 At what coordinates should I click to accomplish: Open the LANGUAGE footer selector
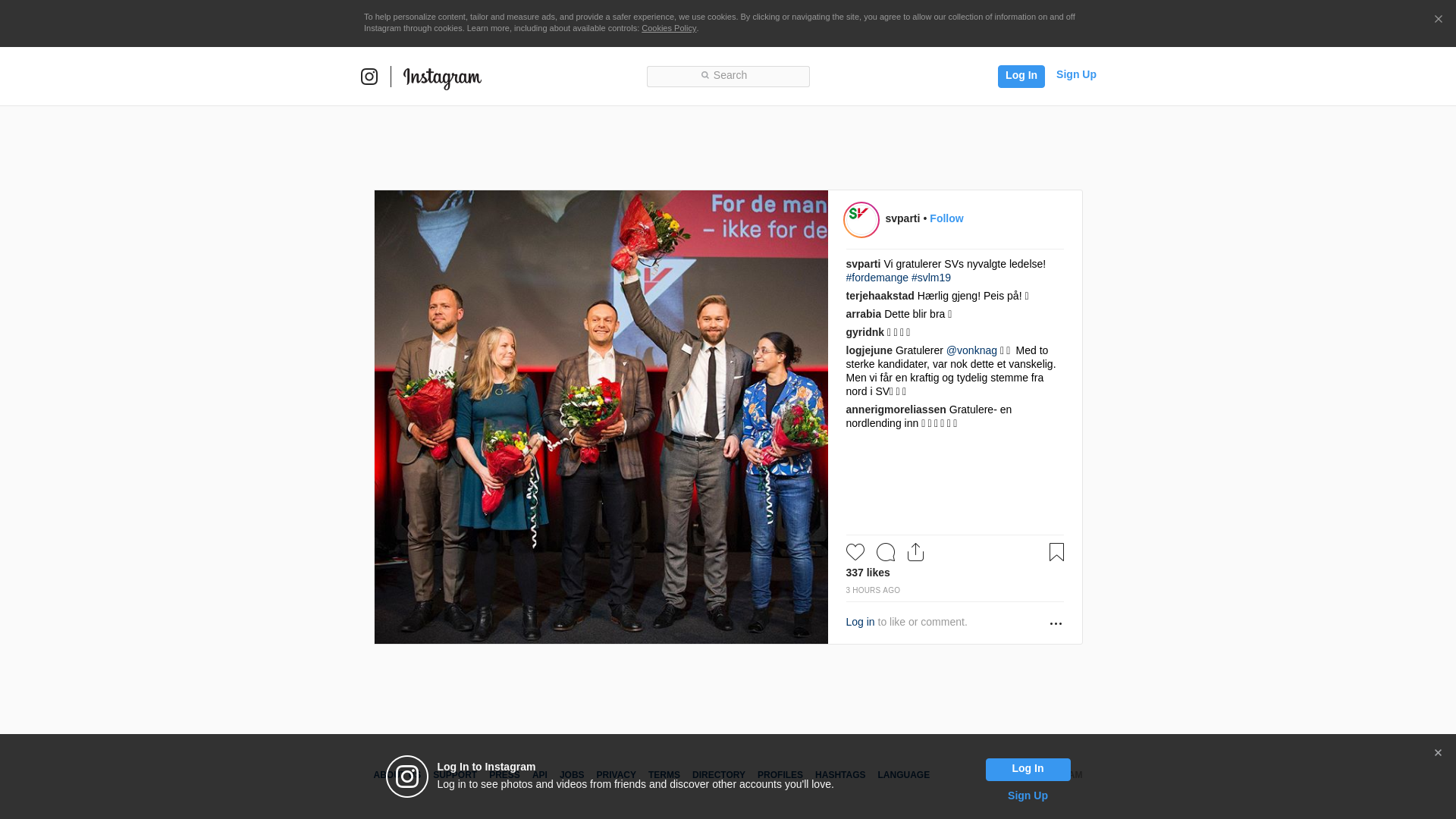(x=903, y=775)
